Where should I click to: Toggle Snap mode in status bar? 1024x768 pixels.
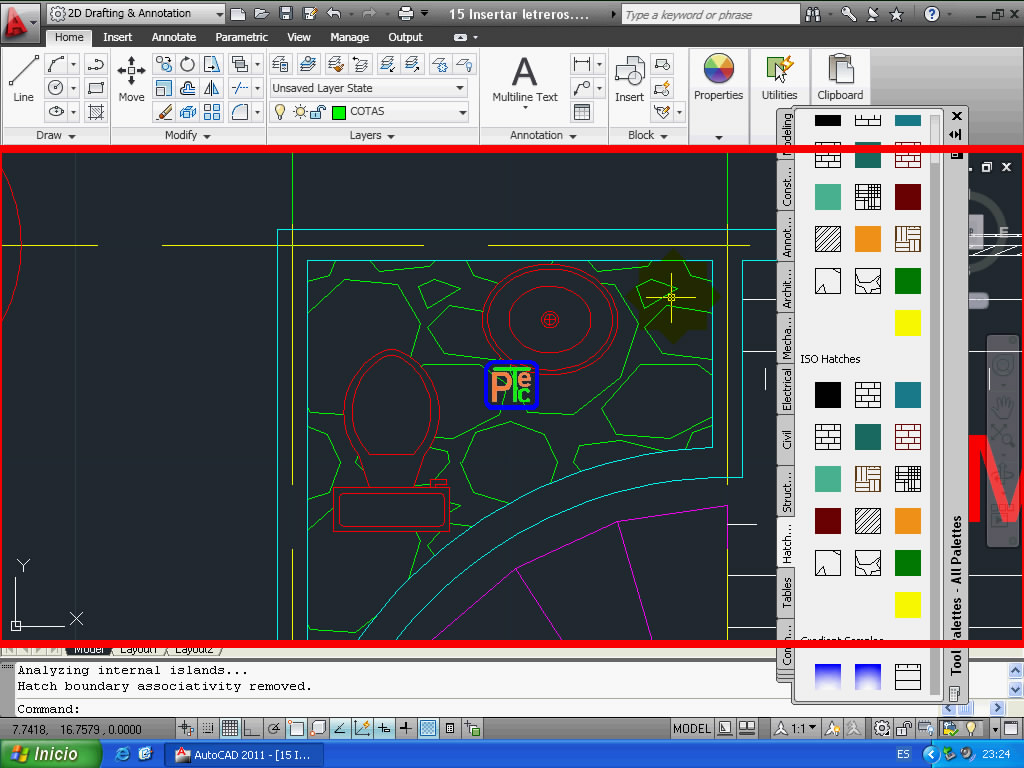point(208,728)
